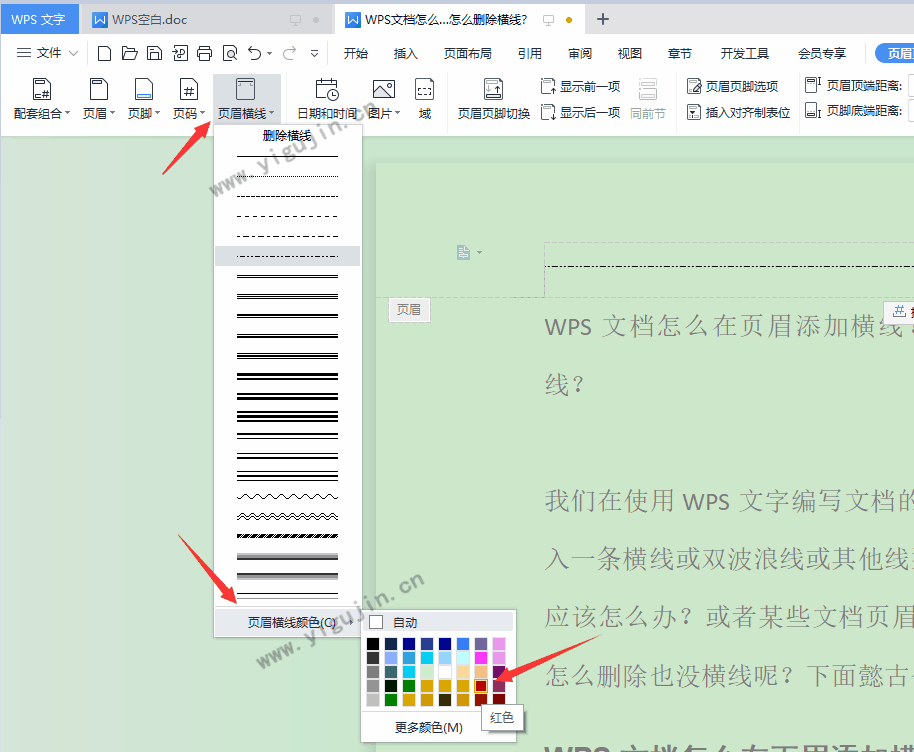Click the 页脚底端距离 icon

pyautogui.click(x=813, y=110)
